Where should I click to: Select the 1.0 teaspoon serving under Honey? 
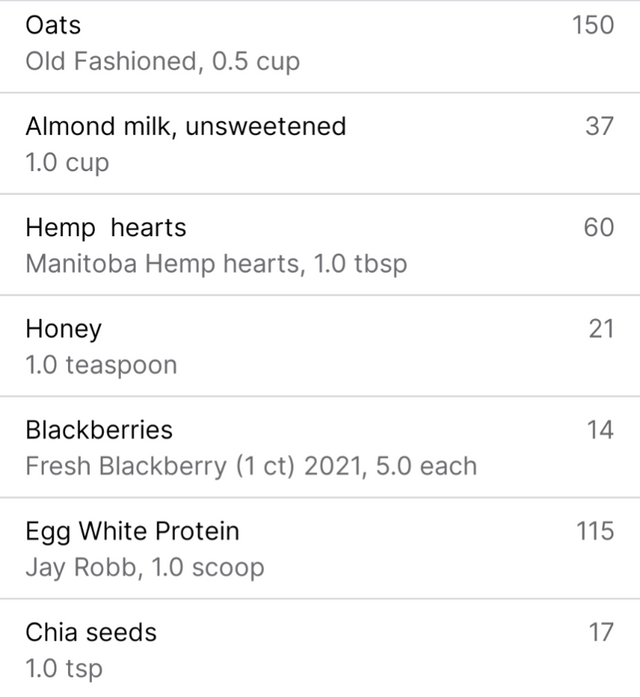(x=101, y=365)
